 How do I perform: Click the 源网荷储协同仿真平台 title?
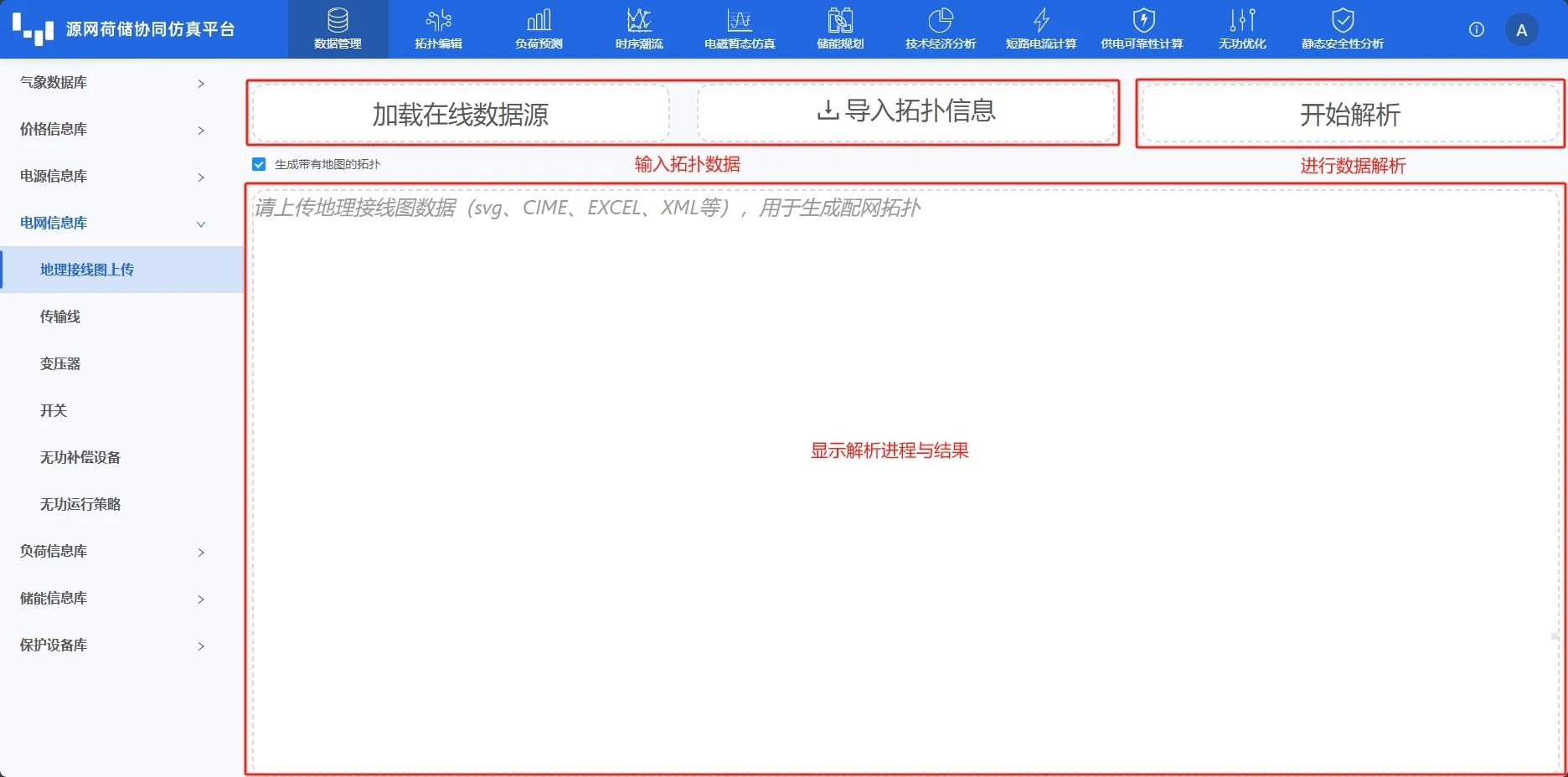150,29
